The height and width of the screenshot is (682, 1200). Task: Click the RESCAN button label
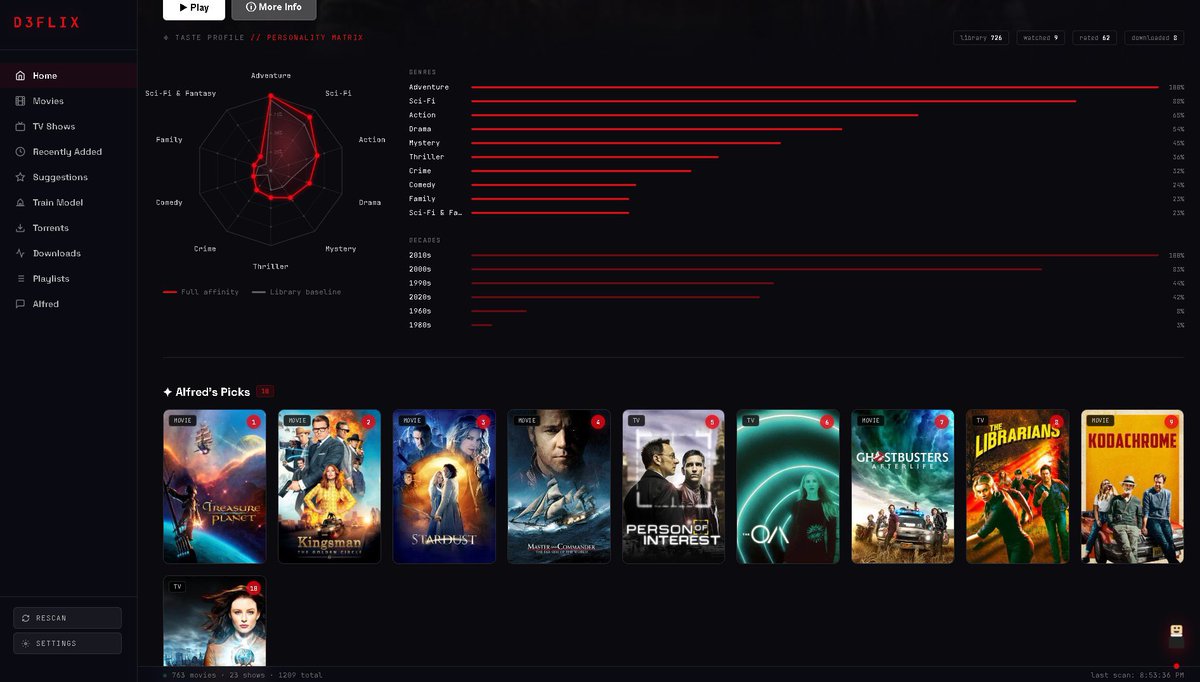point(51,618)
